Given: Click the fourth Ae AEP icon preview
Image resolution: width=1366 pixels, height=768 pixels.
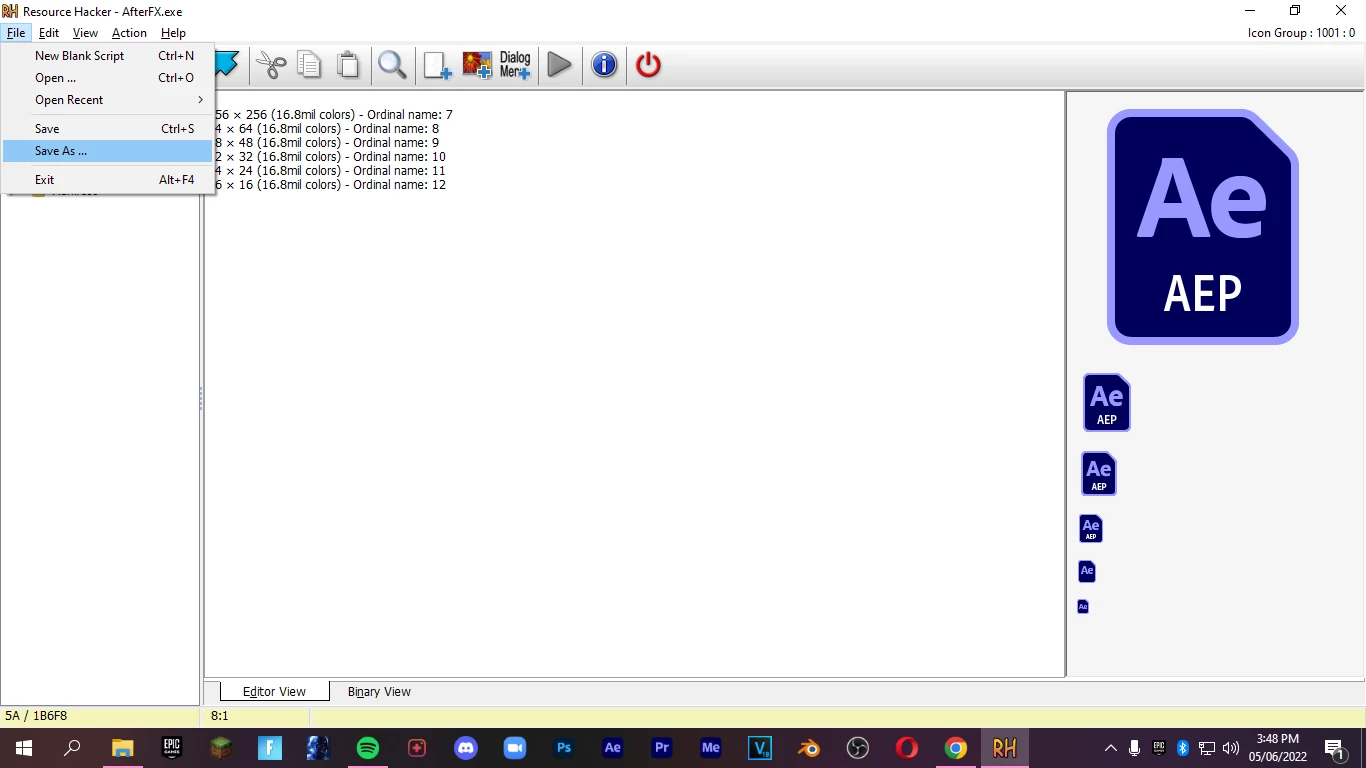Looking at the screenshot, I should (1091, 529).
